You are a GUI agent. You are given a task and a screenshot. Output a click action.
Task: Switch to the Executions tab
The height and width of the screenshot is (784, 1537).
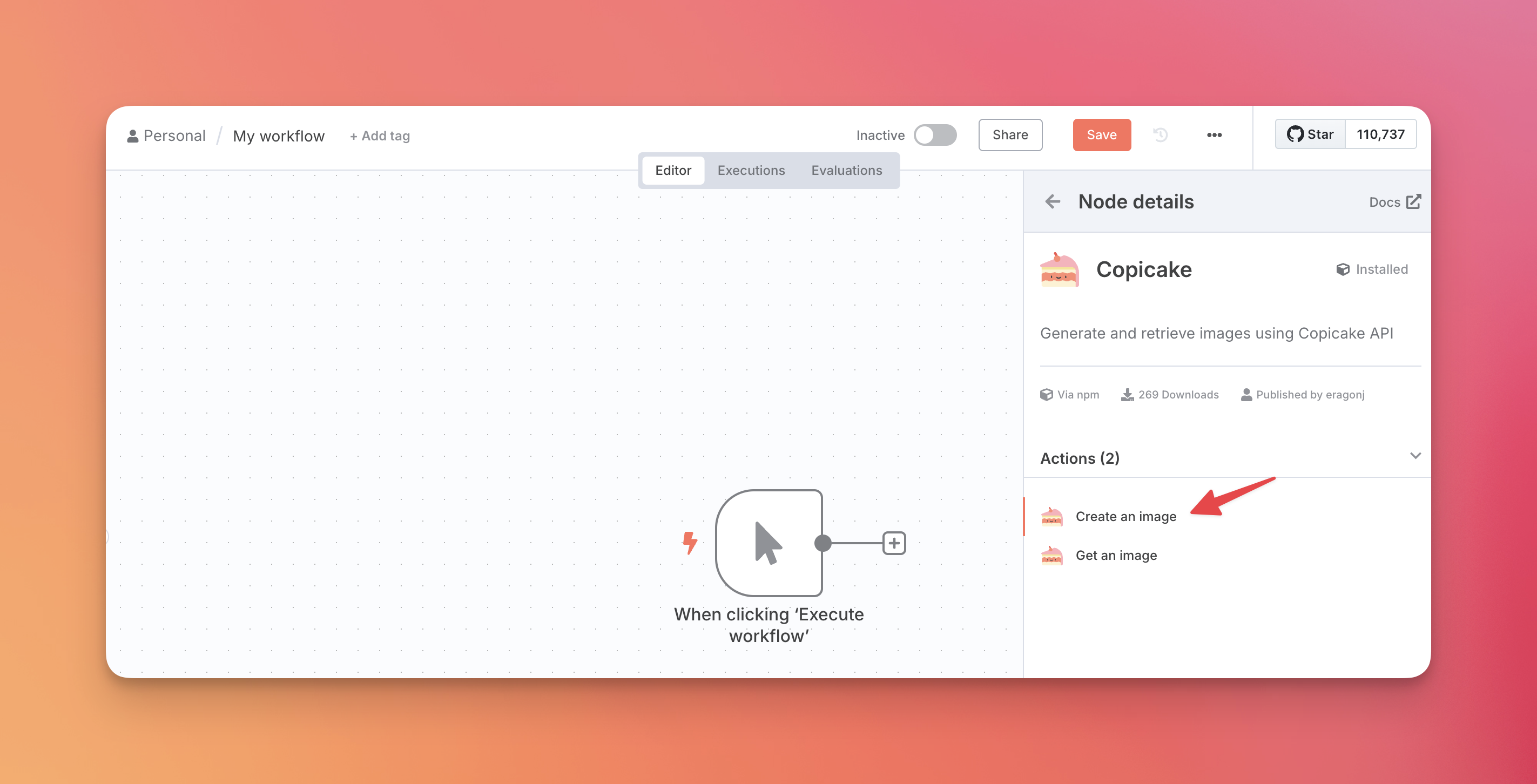coord(751,171)
